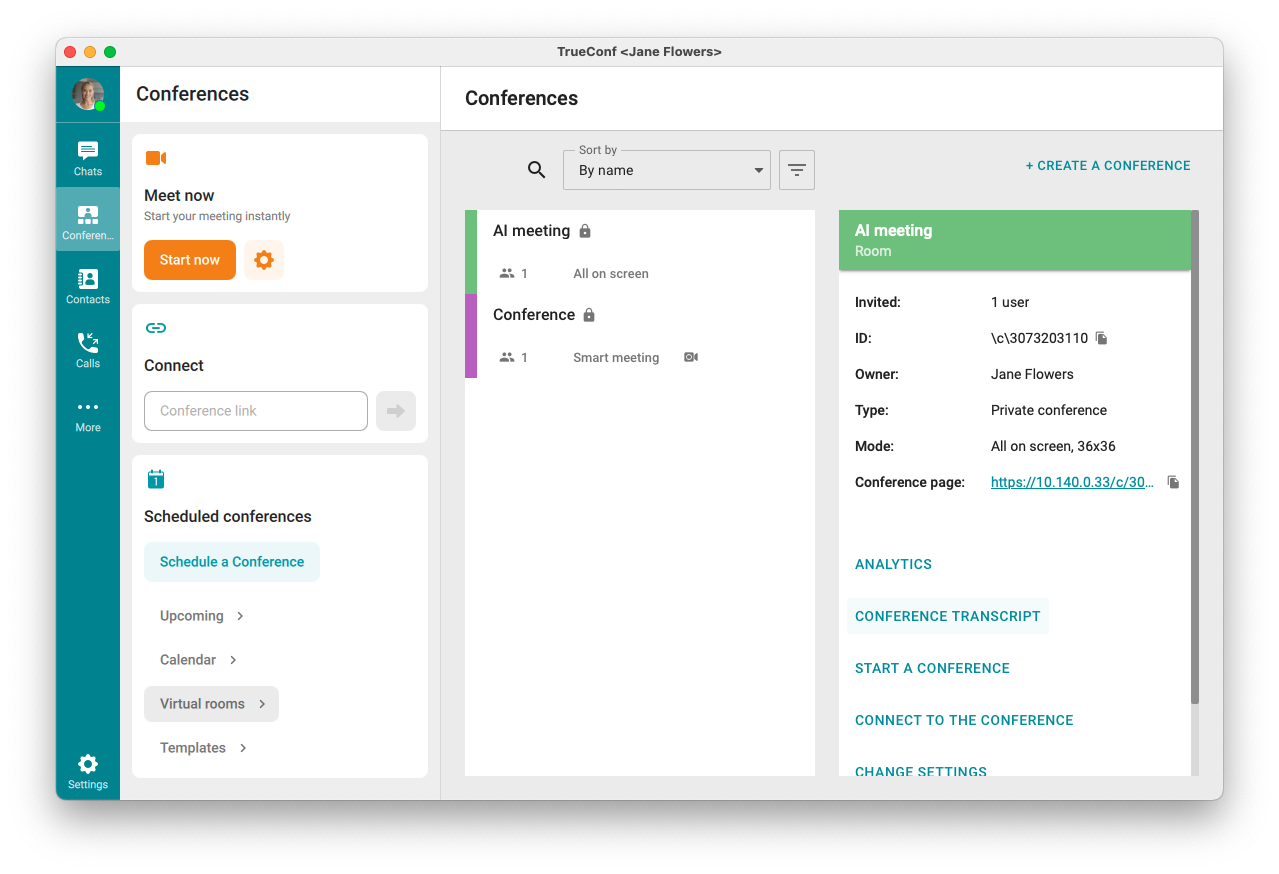Open the Chats section in sidebar
This screenshot has height=874, width=1279.
(88, 158)
